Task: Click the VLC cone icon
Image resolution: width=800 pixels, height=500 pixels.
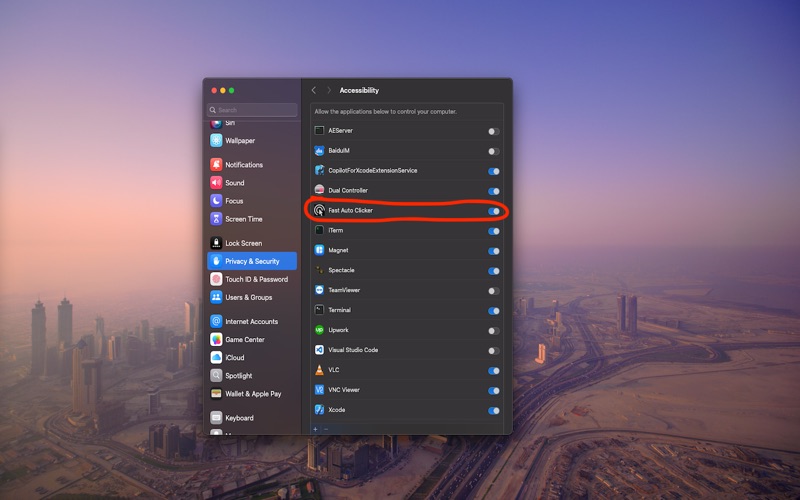Action: 319,370
